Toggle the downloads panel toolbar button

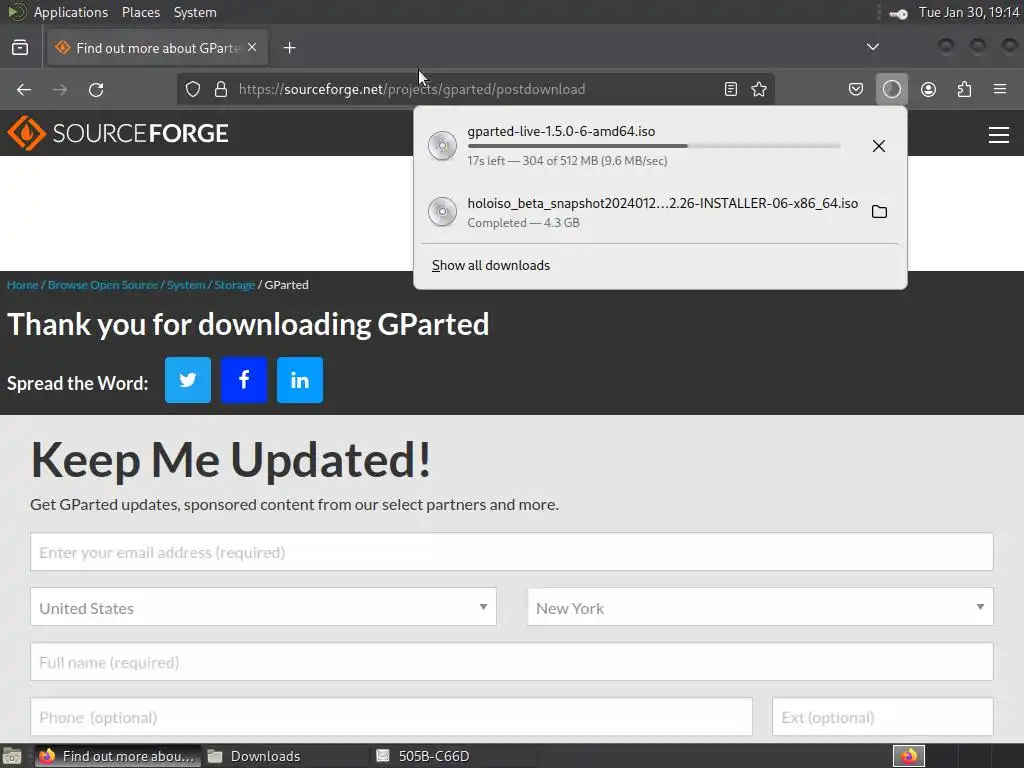(x=891, y=89)
